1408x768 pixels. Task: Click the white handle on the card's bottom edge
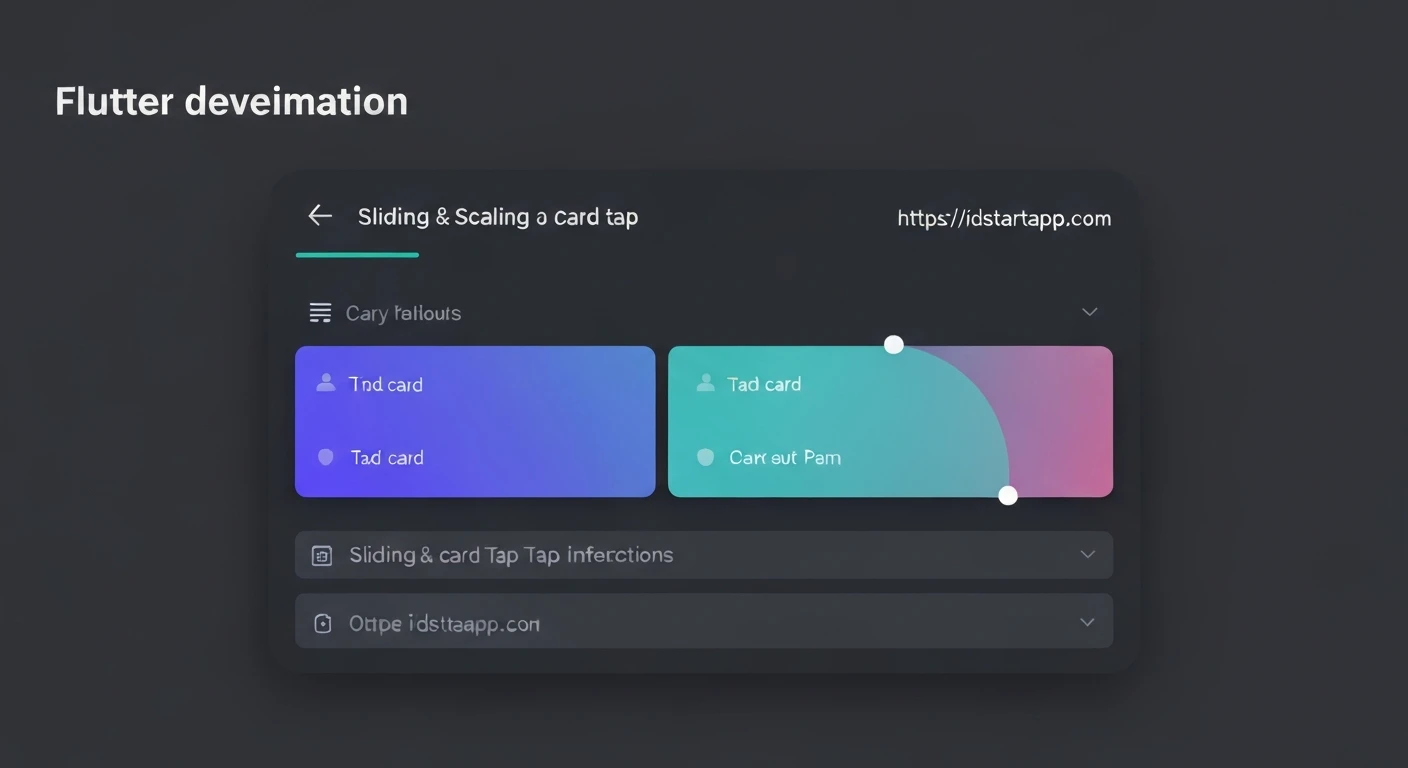click(x=1008, y=495)
